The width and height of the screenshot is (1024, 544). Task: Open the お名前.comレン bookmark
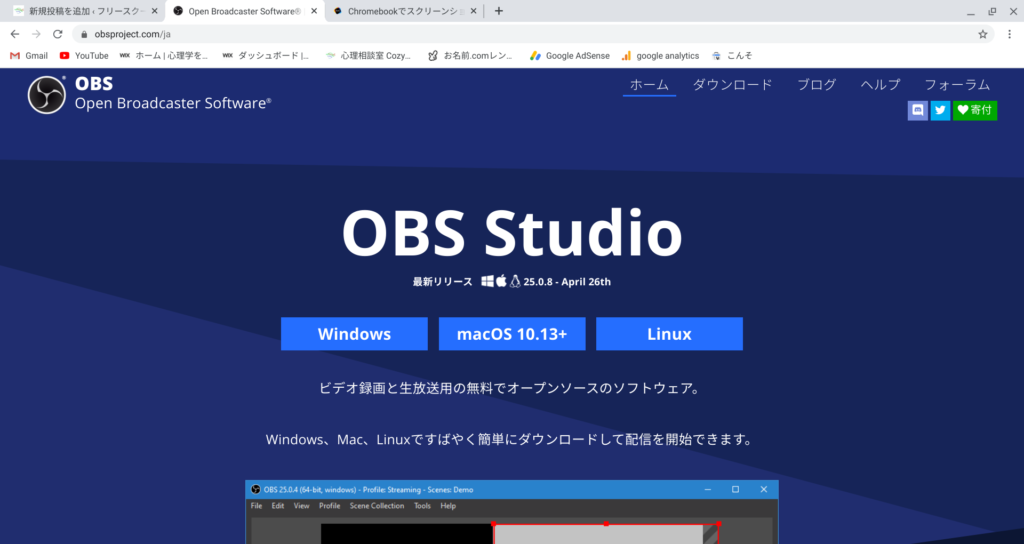point(470,56)
